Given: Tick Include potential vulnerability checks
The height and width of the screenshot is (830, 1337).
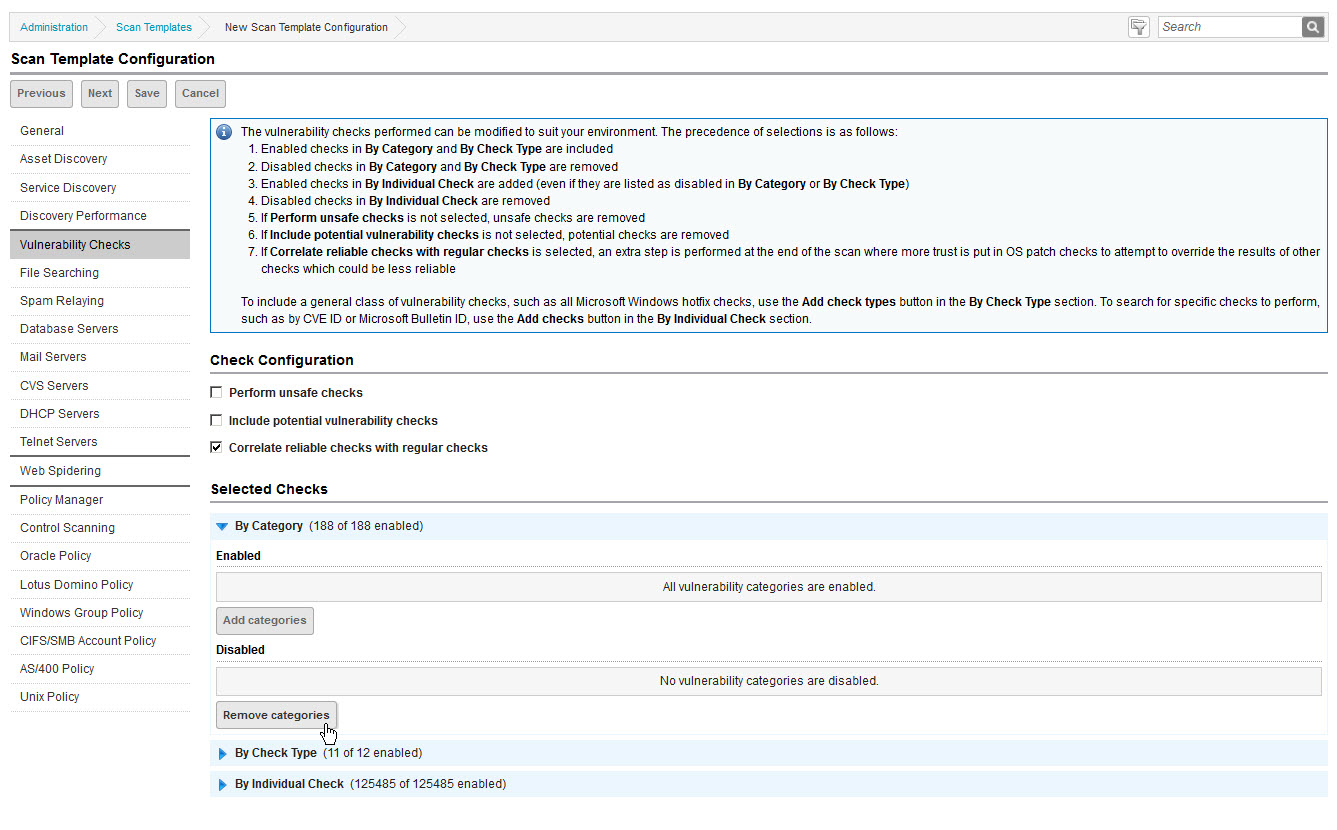Looking at the screenshot, I should point(216,421).
